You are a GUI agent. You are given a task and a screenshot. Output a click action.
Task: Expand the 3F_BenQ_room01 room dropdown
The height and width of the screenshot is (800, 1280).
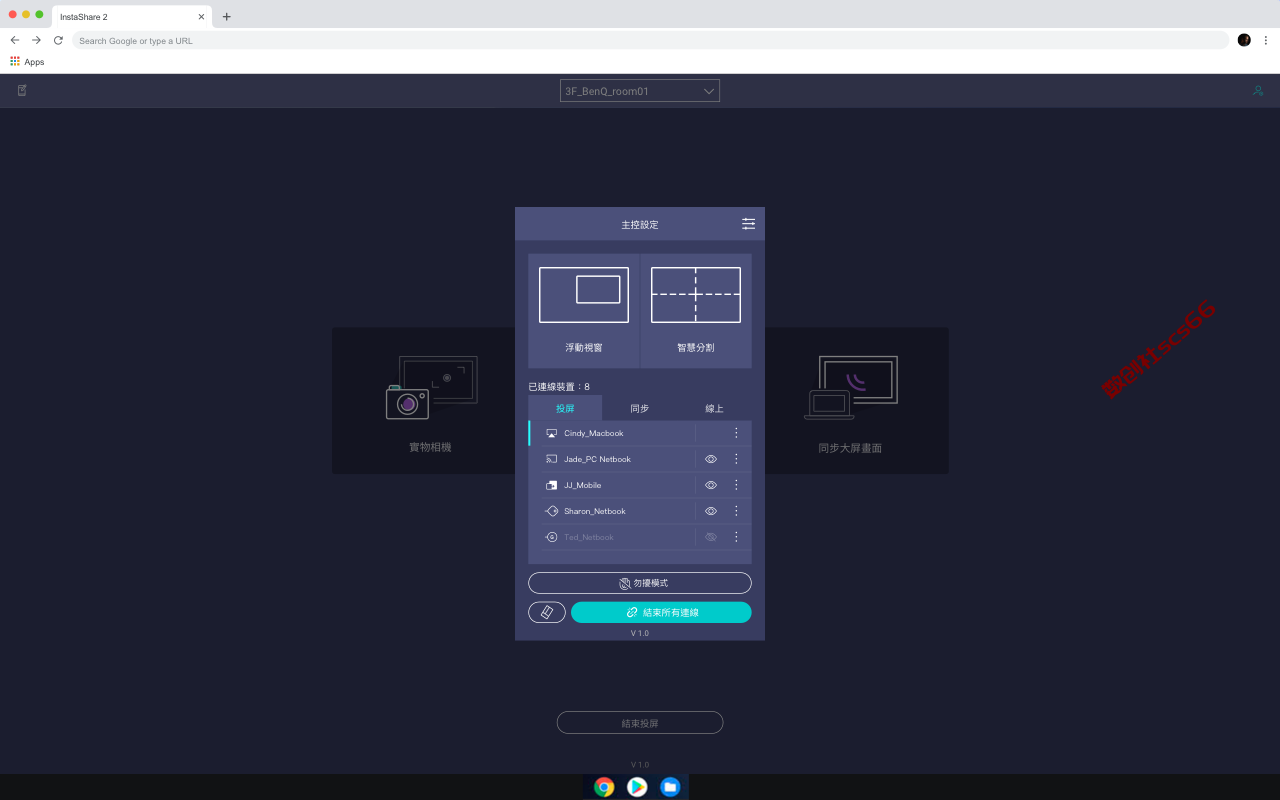[x=640, y=91]
